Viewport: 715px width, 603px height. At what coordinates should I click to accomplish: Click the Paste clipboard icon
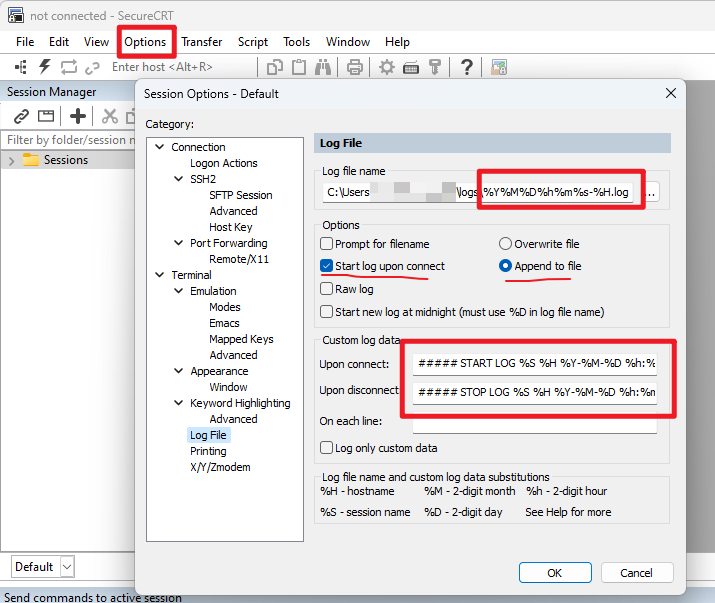coord(299,67)
